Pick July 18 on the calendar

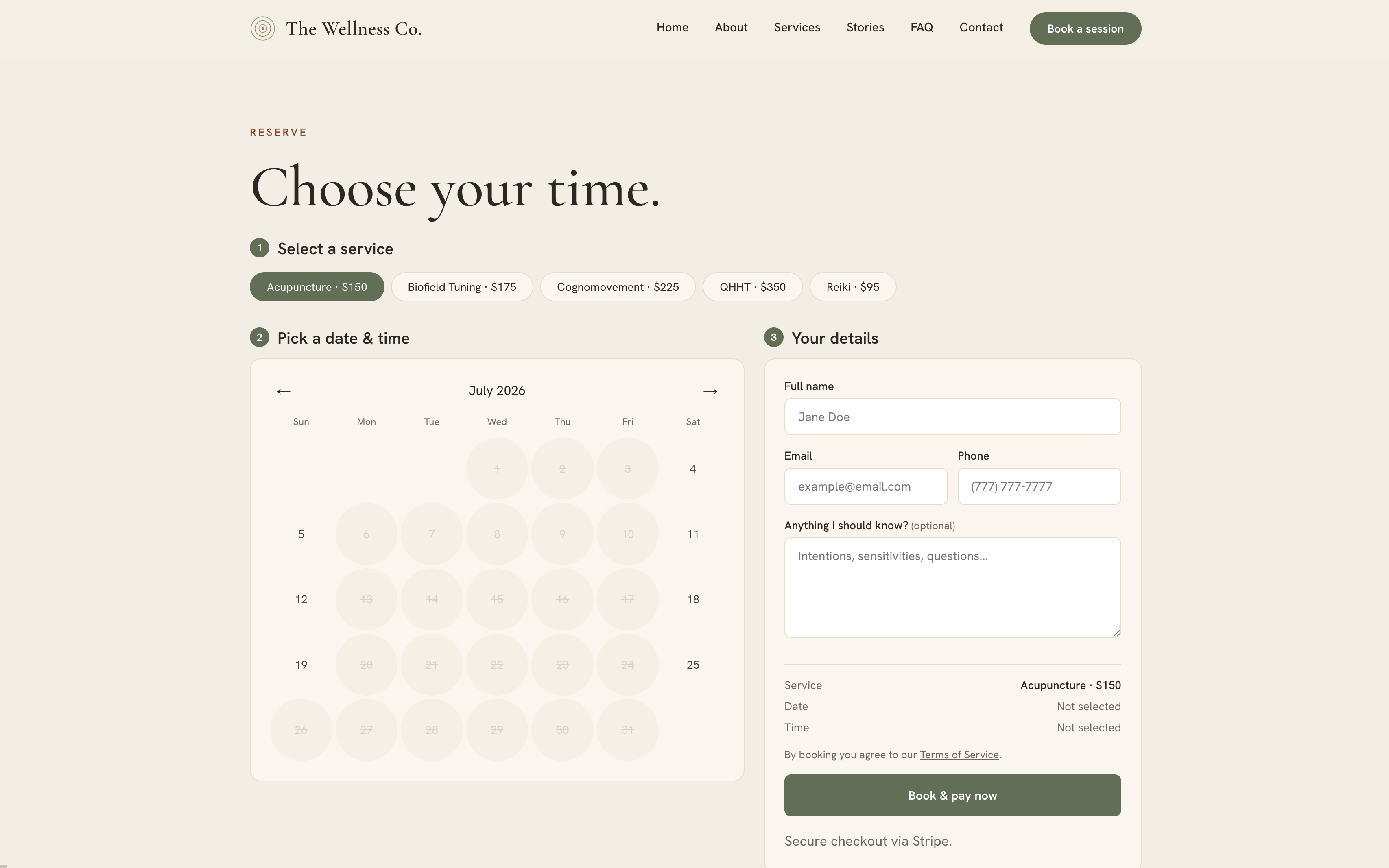[693, 599]
